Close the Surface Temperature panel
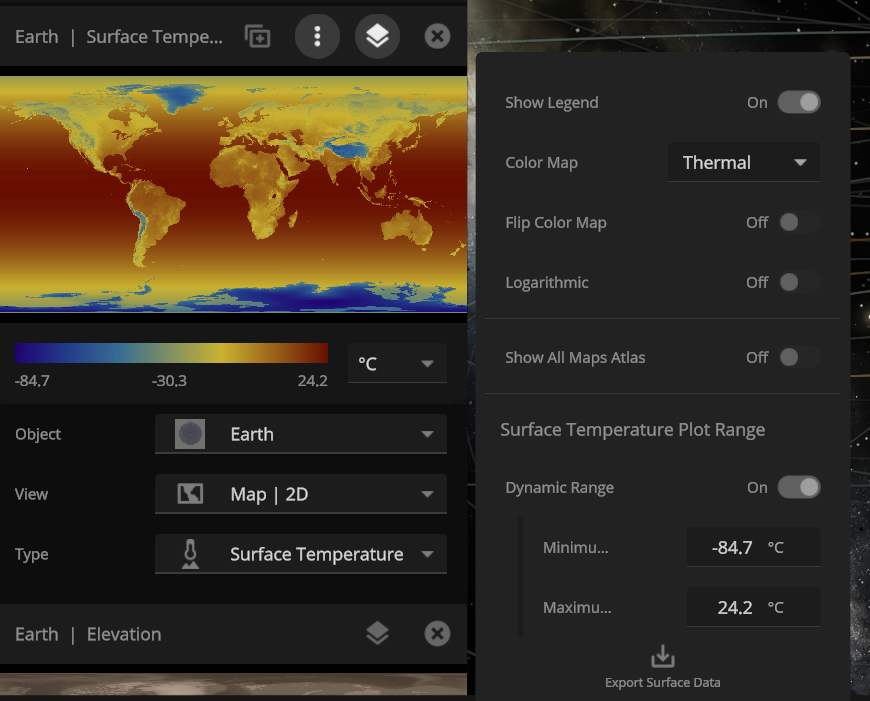The image size is (870, 701). pos(437,37)
